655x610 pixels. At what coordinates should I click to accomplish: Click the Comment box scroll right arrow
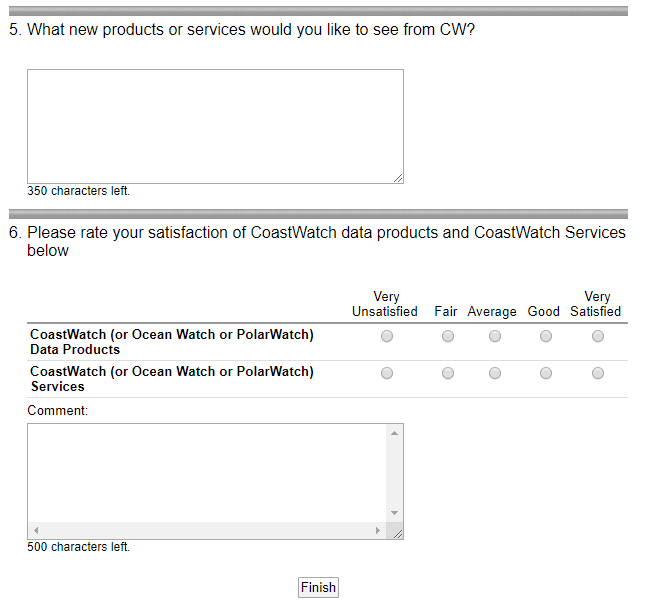click(377, 530)
